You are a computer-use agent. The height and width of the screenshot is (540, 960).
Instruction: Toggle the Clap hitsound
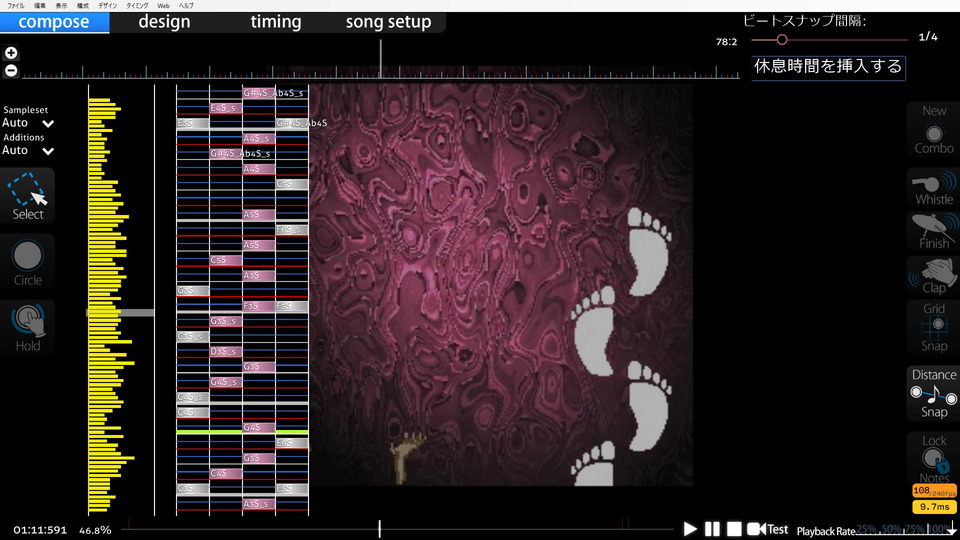pyautogui.click(x=934, y=276)
